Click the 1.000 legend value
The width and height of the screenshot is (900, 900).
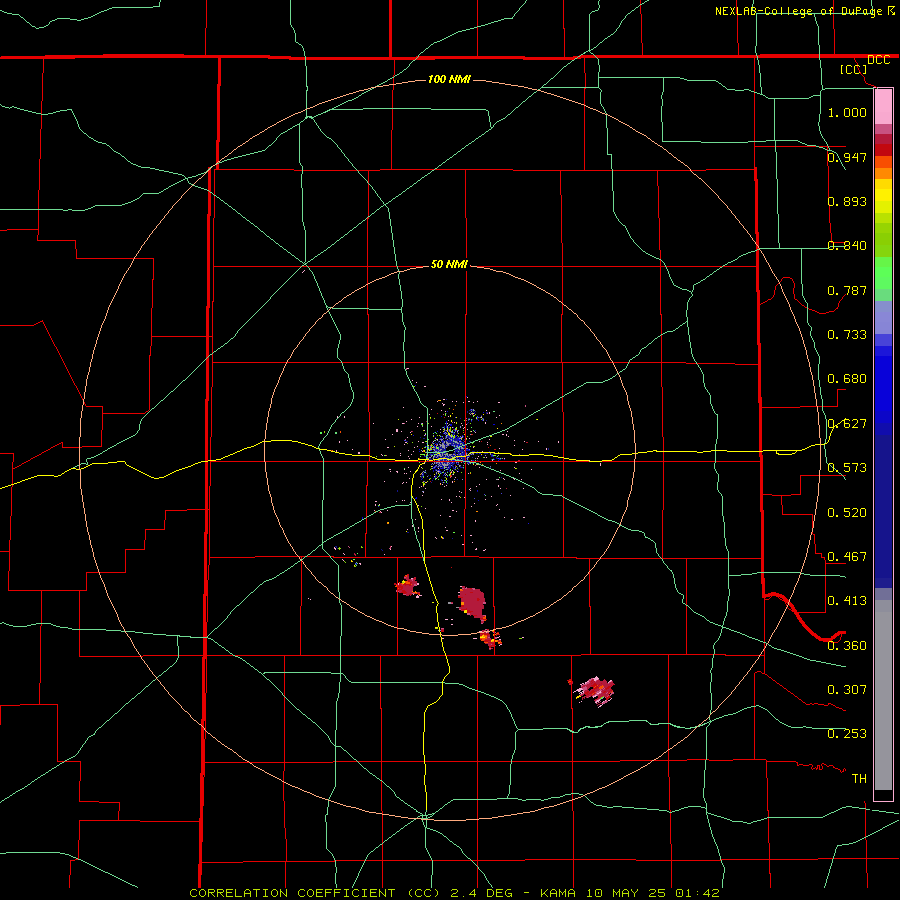[x=847, y=112]
